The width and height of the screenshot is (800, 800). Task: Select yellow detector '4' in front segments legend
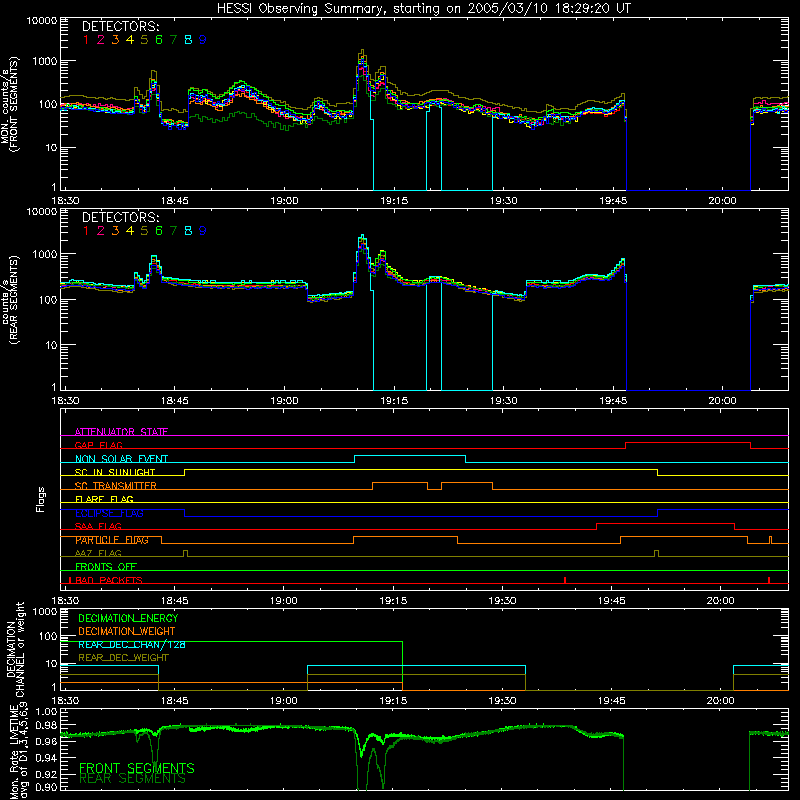click(x=130, y=40)
